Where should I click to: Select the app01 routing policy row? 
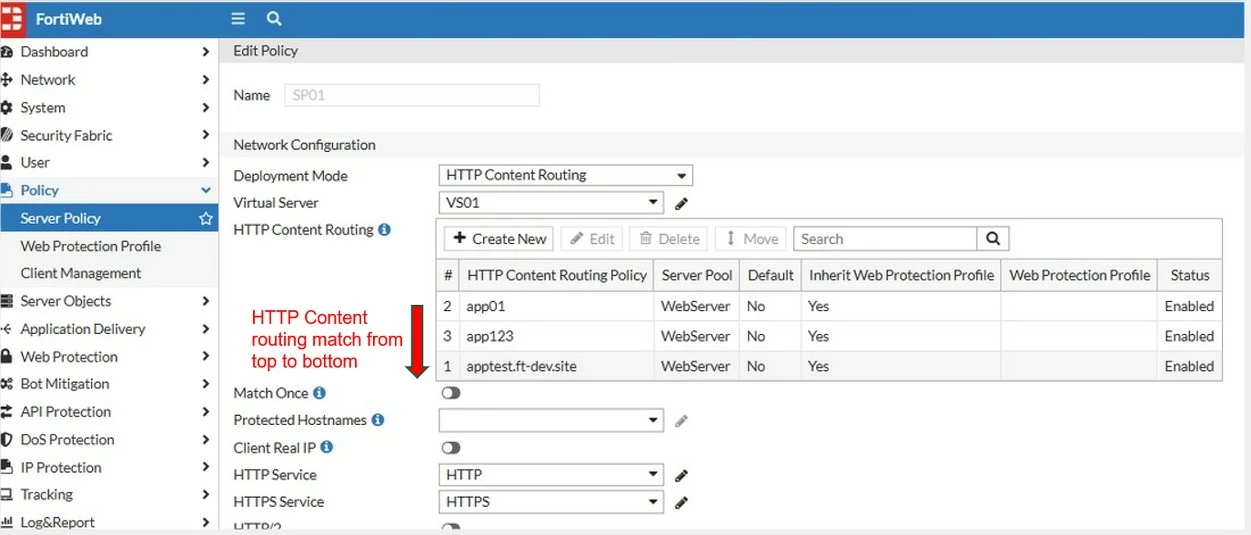click(829, 306)
